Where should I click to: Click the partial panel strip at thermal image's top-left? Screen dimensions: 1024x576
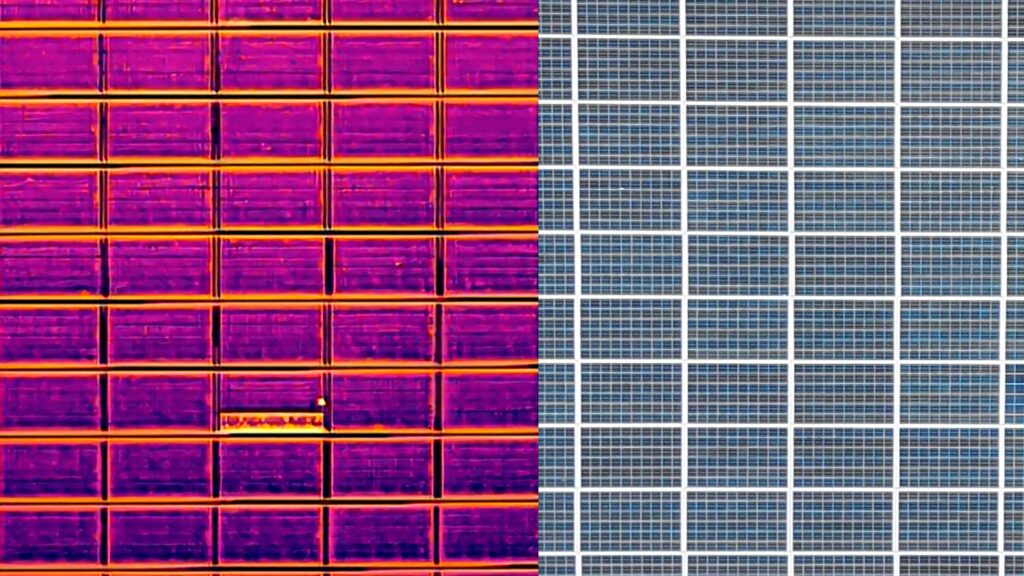(x=50, y=10)
